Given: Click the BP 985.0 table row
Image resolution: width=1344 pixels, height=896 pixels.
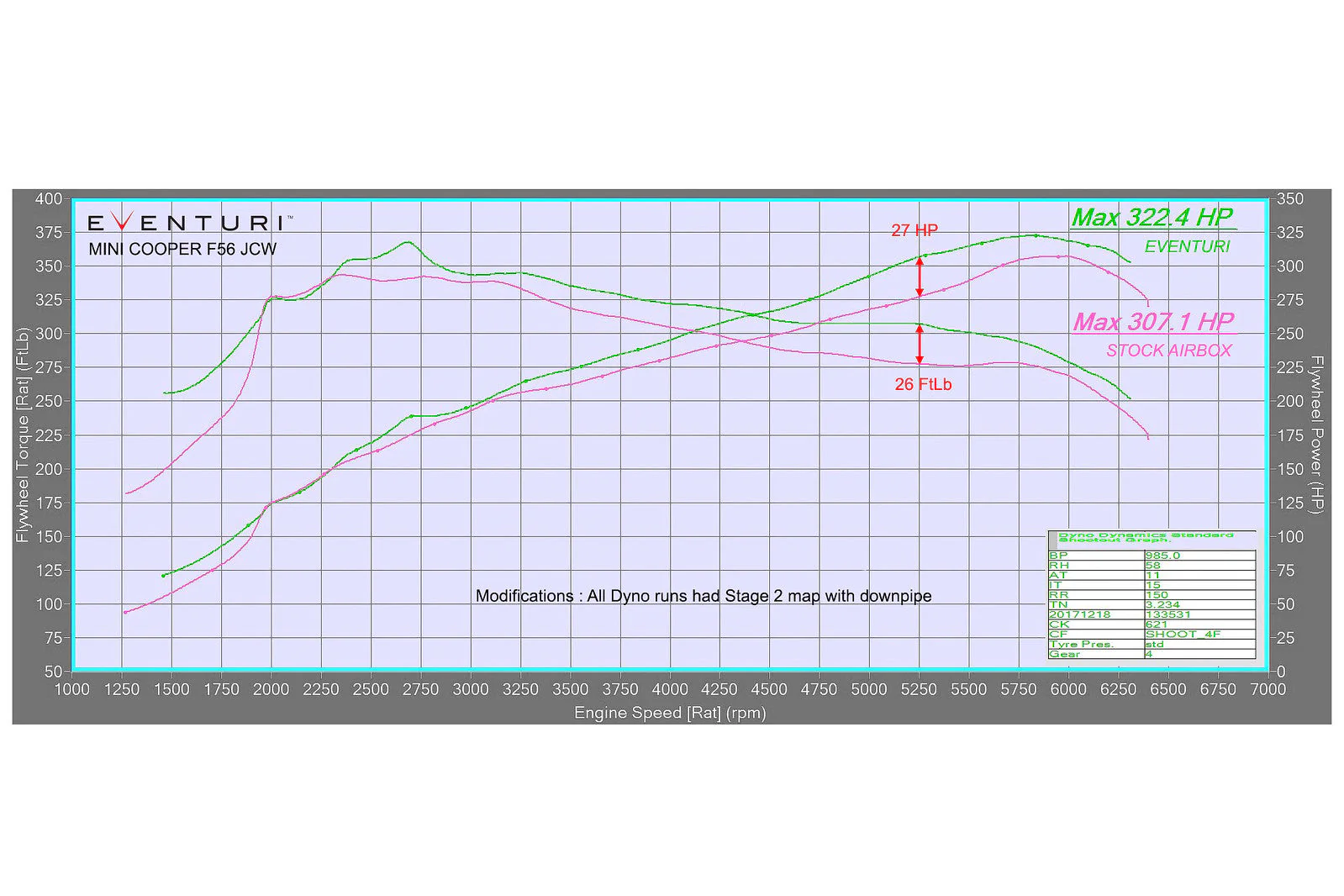Looking at the screenshot, I should click(x=1152, y=556).
